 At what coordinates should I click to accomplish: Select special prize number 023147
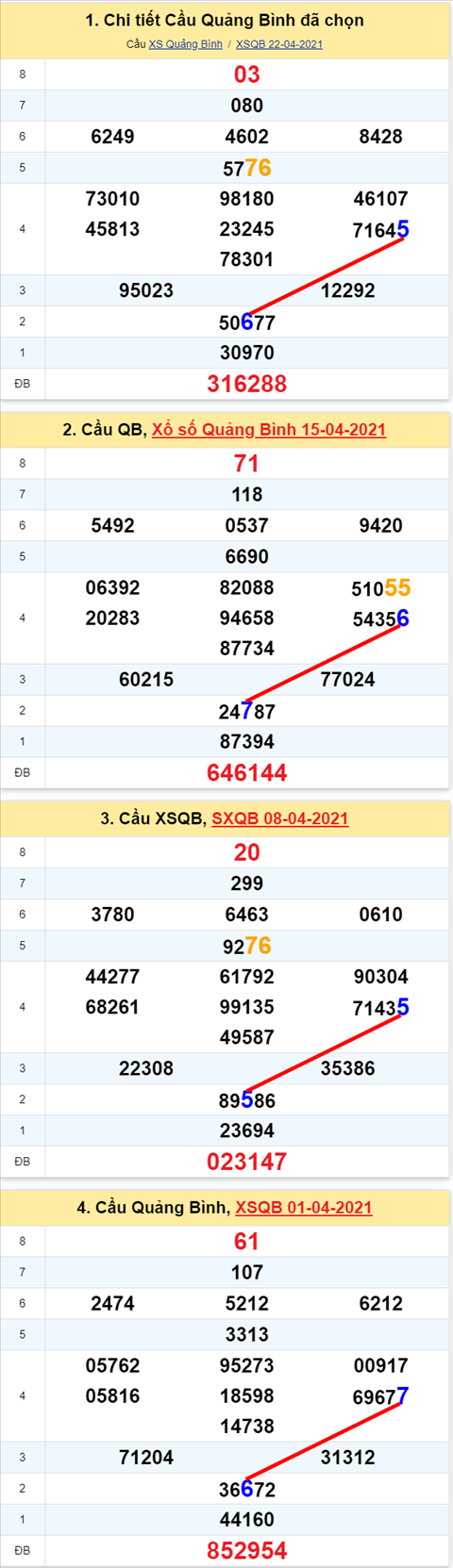tap(247, 1162)
